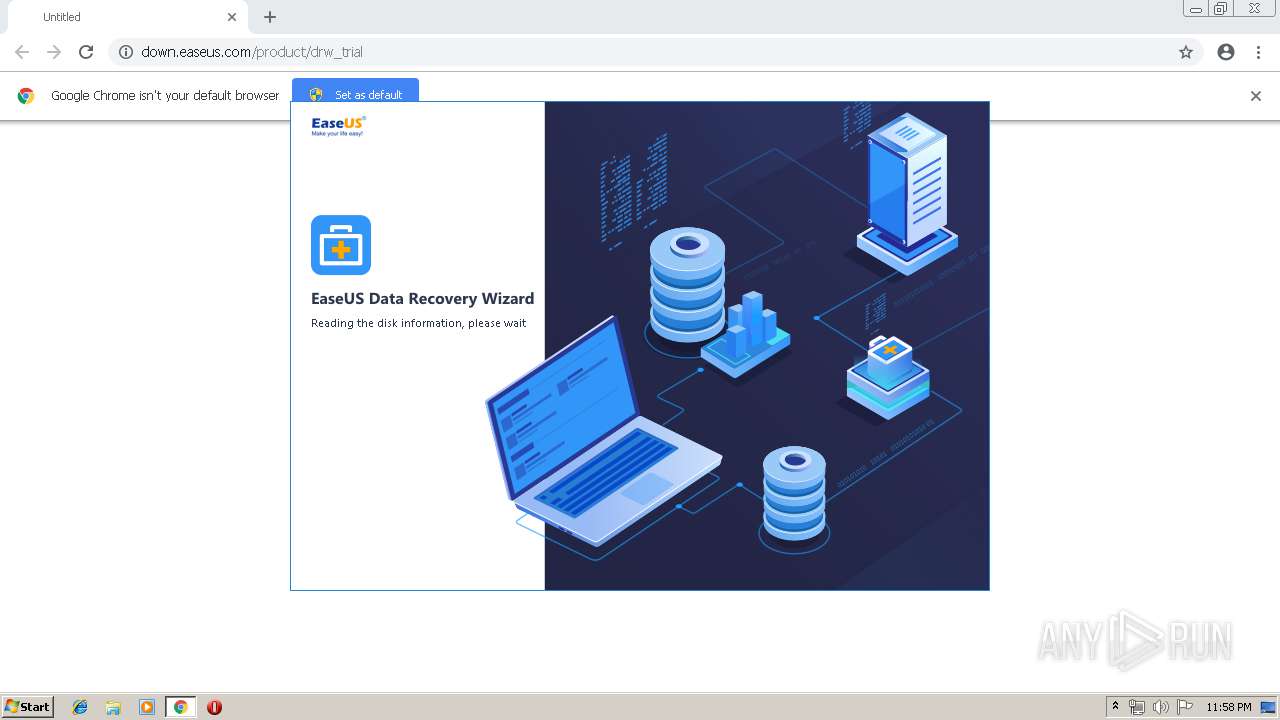Viewport: 1280px width, 720px height.
Task: Restore down the Chrome window
Action: tap(1221, 9)
